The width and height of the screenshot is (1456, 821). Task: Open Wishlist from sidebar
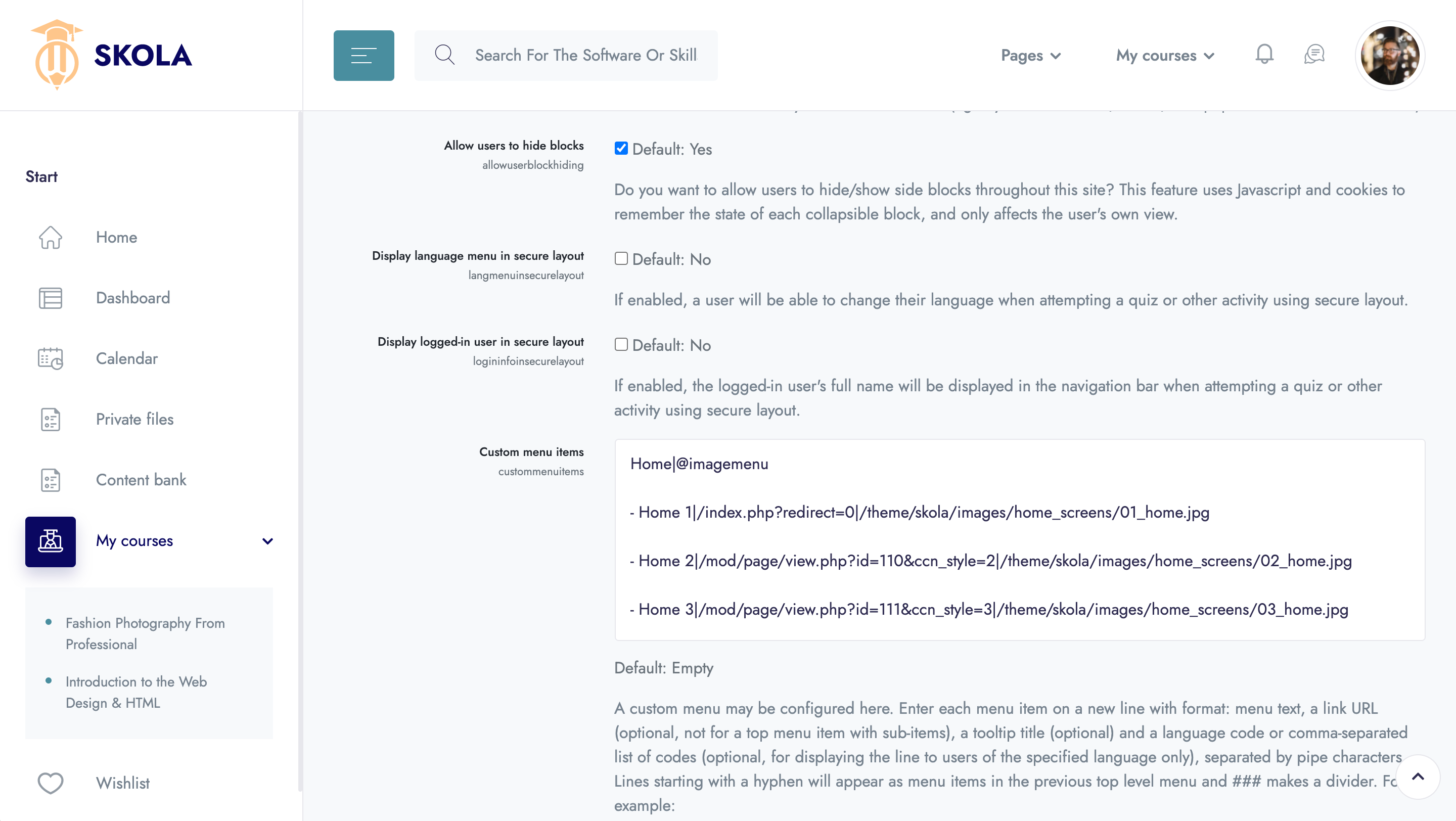click(x=123, y=783)
